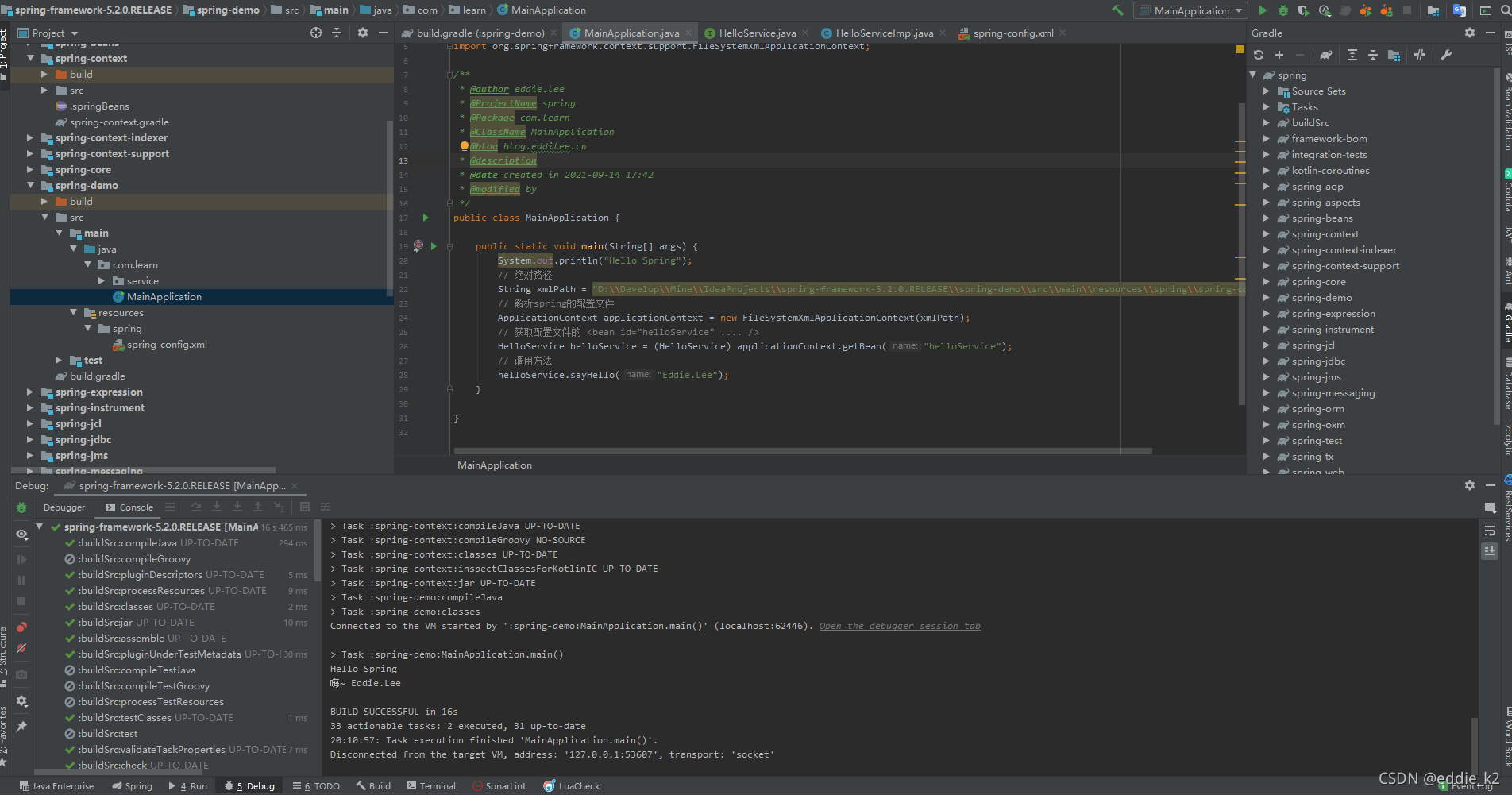Click the editor horizontal scrollbar

(802, 451)
